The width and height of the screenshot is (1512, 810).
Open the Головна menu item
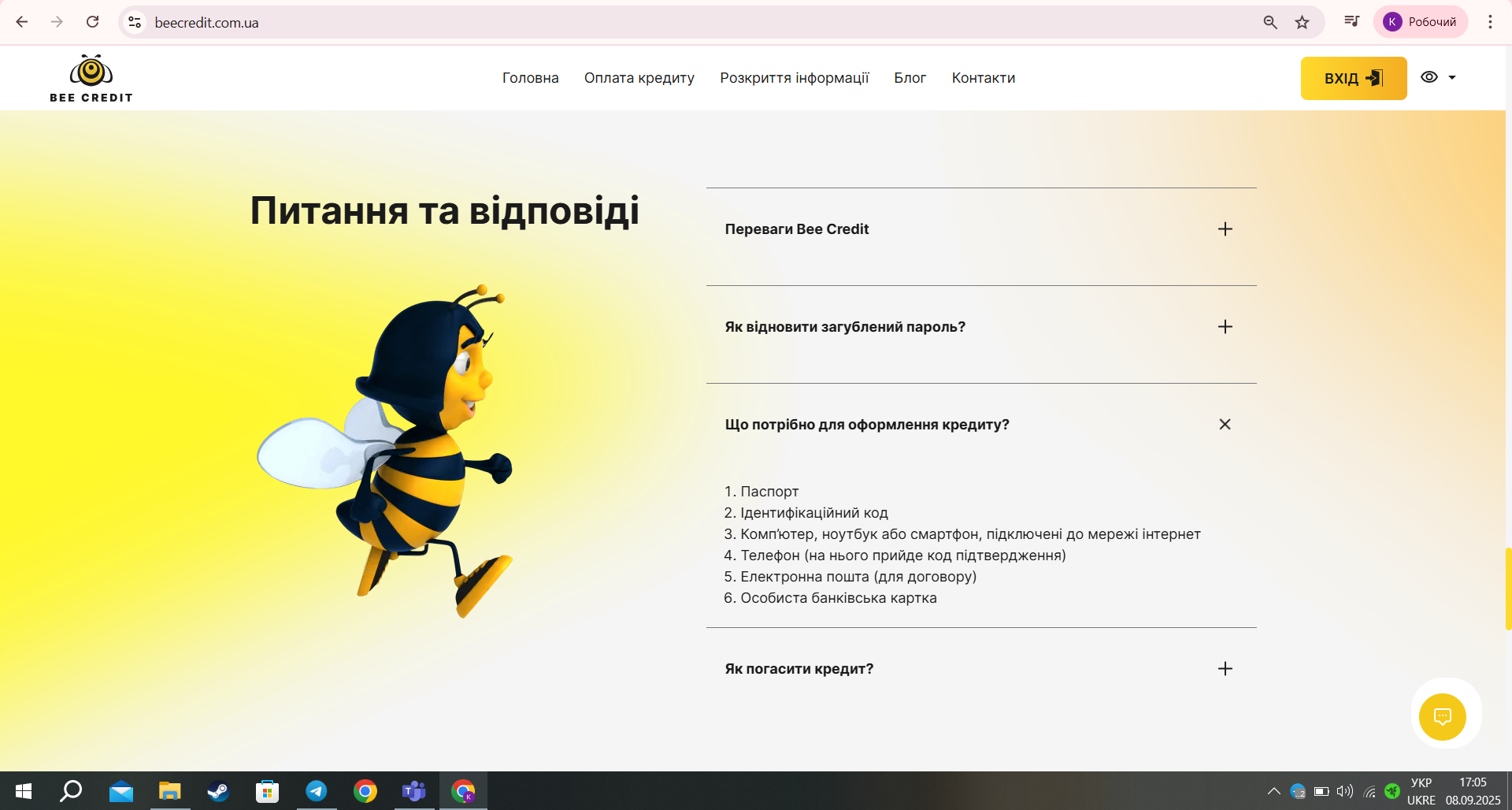pyautogui.click(x=531, y=78)
